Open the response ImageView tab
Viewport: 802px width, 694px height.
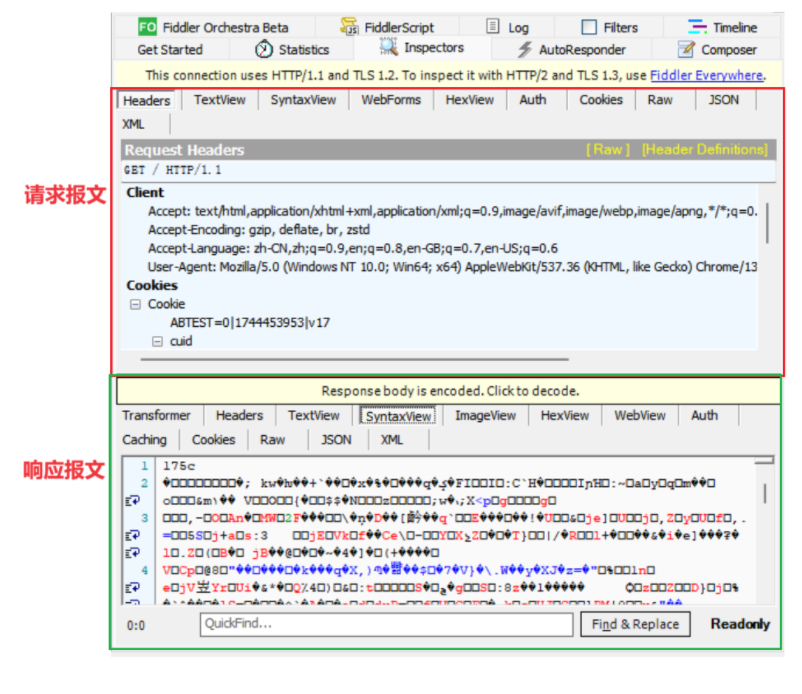[x=485, y=415]
